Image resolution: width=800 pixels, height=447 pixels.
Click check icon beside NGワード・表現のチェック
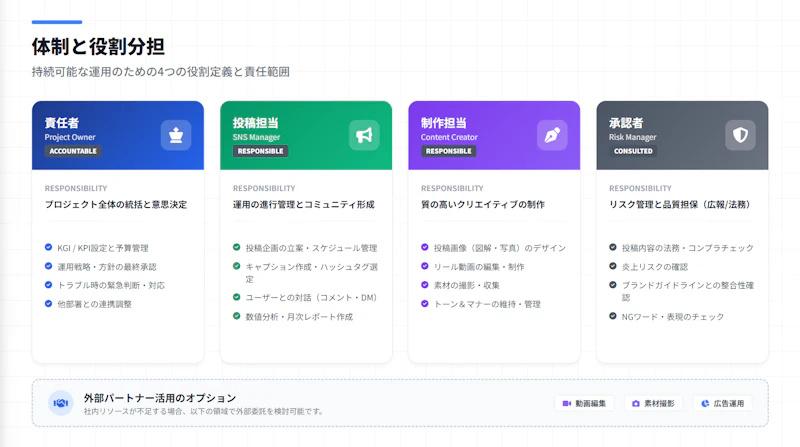613,316
